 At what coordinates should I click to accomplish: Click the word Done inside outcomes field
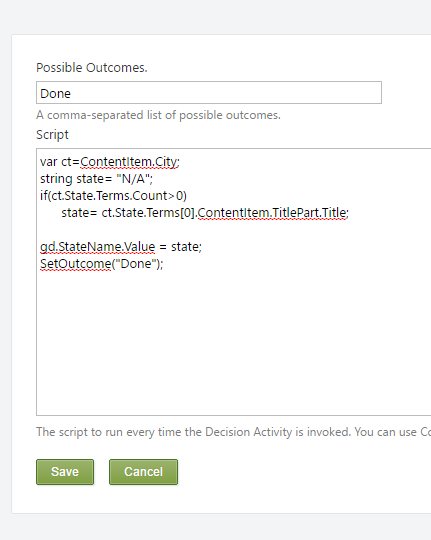click(x=55, y=94)
